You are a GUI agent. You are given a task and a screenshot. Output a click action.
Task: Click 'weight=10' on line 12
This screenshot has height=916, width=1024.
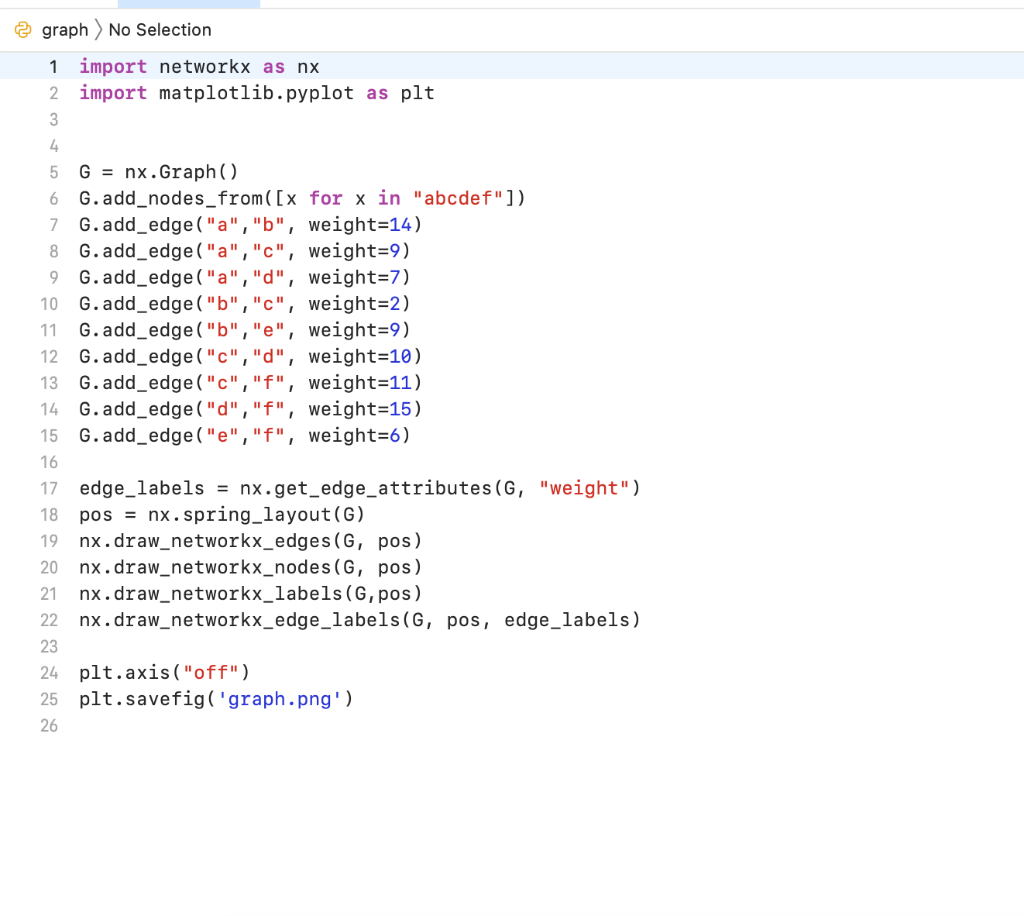360,357
